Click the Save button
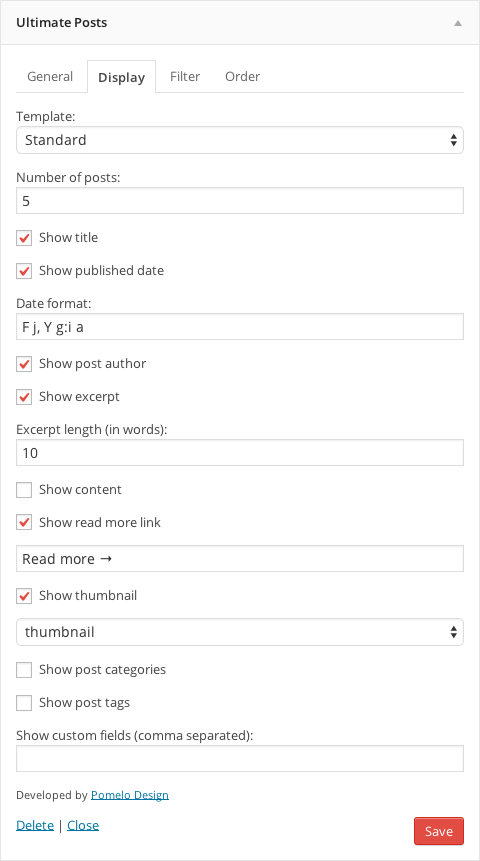This screenshot has width=480, height=861. (439, 831)
